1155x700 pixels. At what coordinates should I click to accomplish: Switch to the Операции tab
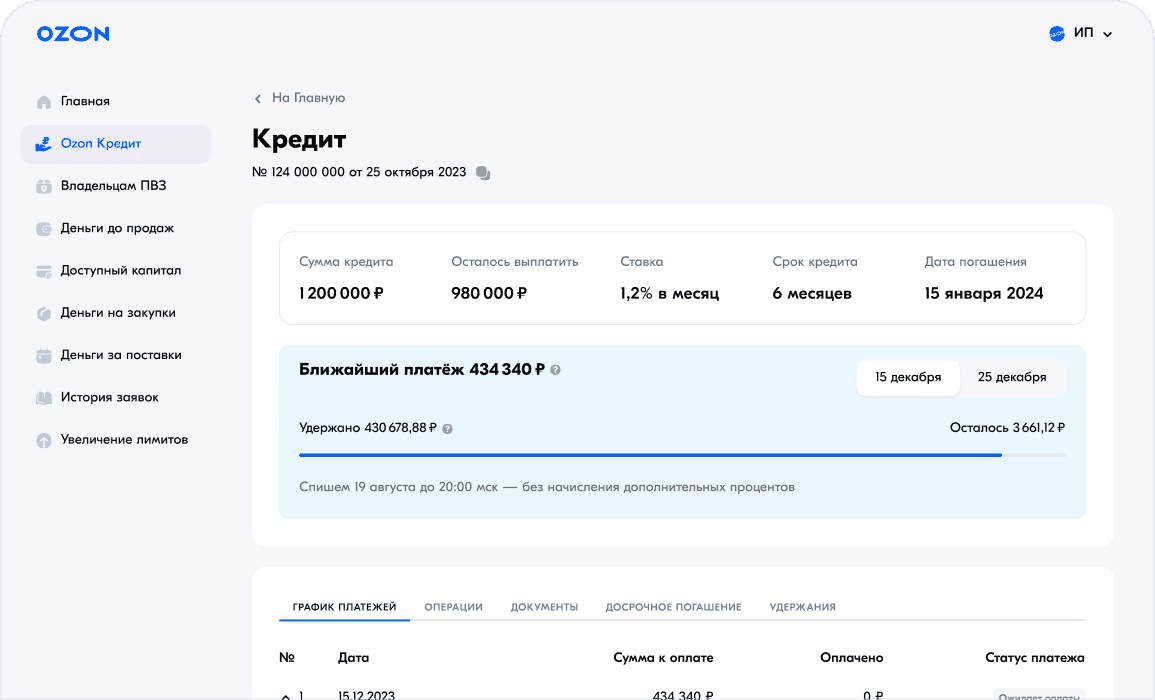[453, 607]
